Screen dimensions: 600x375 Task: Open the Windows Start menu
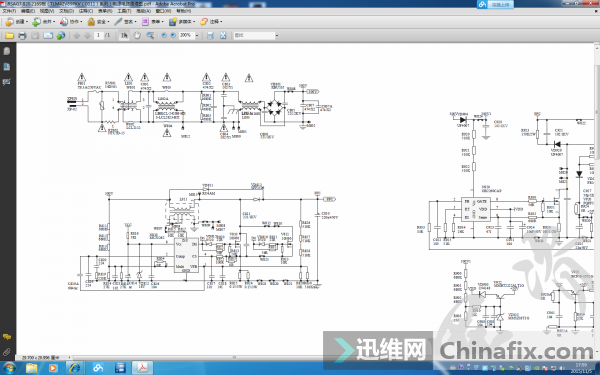point(9,368)
